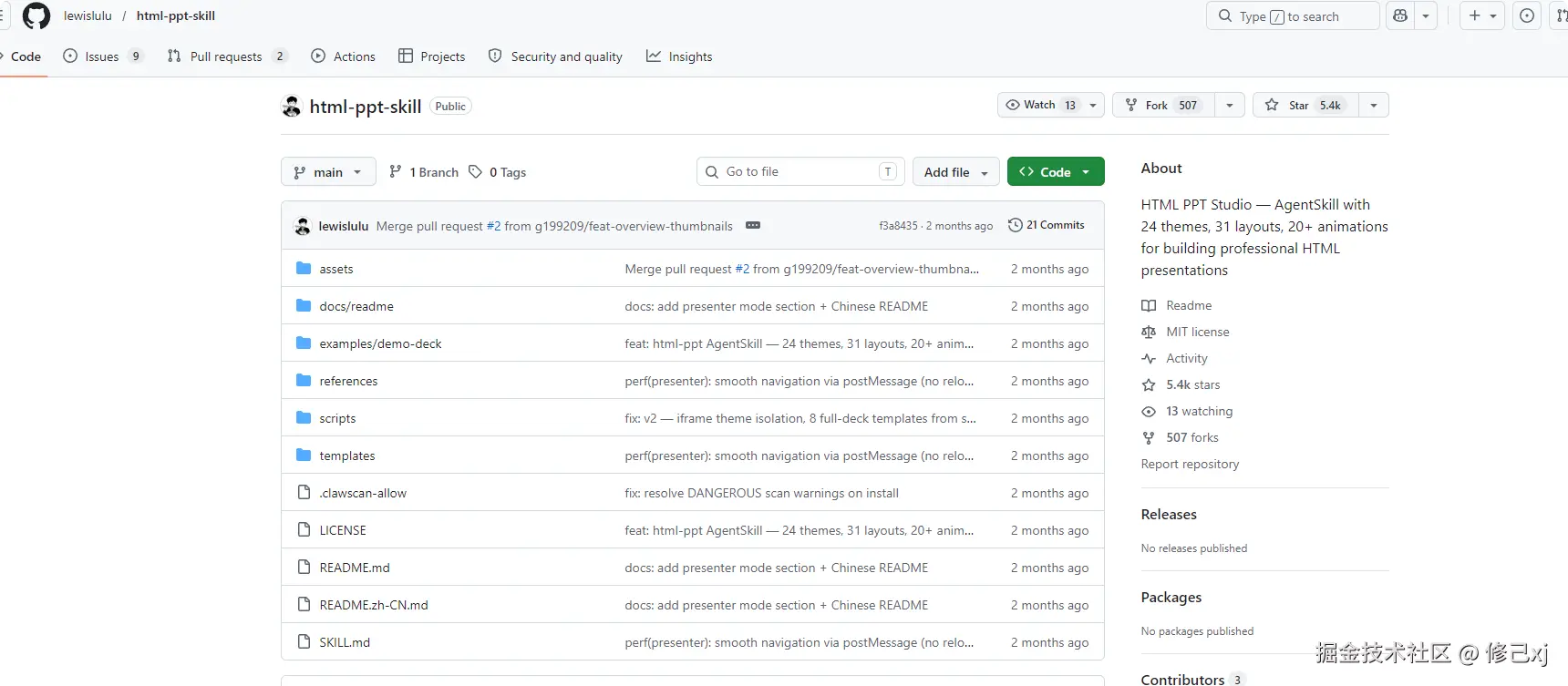Open the Packages section heading
Screen dimensions: 1568x686
[1171, 597]
